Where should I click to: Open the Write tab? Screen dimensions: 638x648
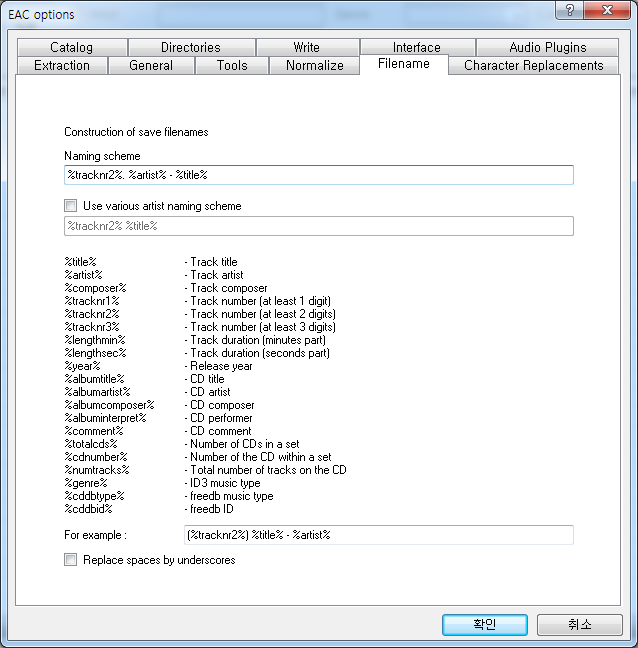point(307,47)
